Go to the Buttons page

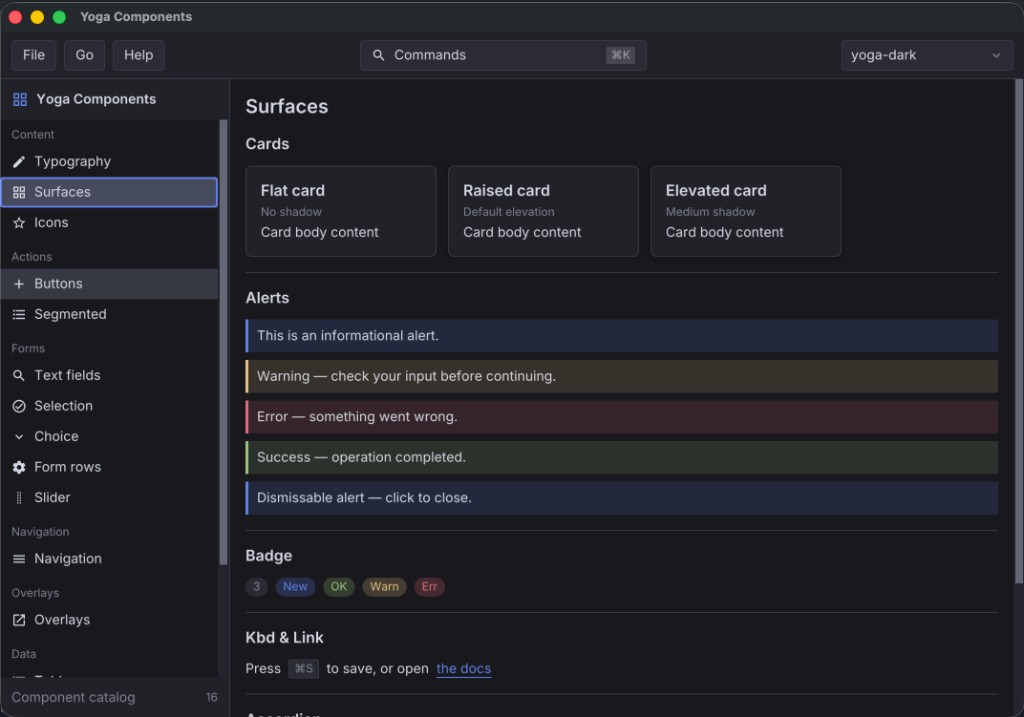pos(109,284)
